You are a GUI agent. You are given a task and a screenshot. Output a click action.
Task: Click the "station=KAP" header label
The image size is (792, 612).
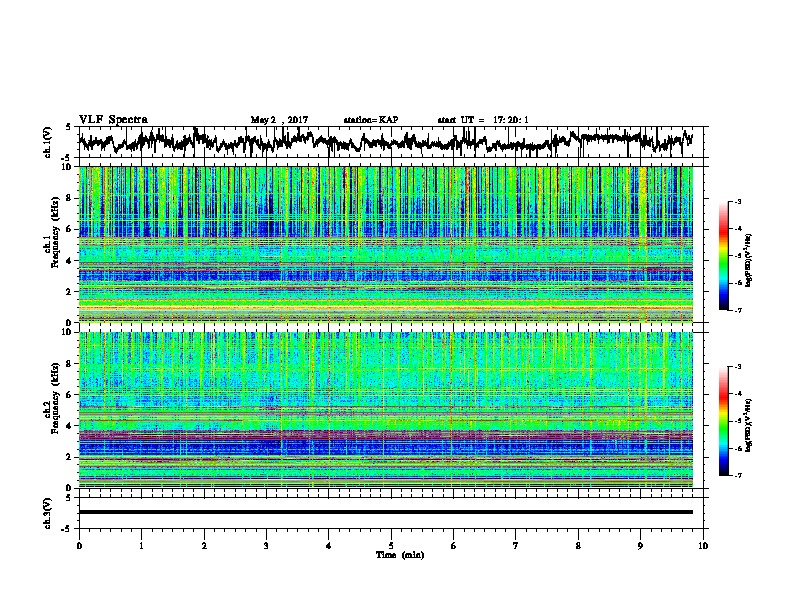371,120
